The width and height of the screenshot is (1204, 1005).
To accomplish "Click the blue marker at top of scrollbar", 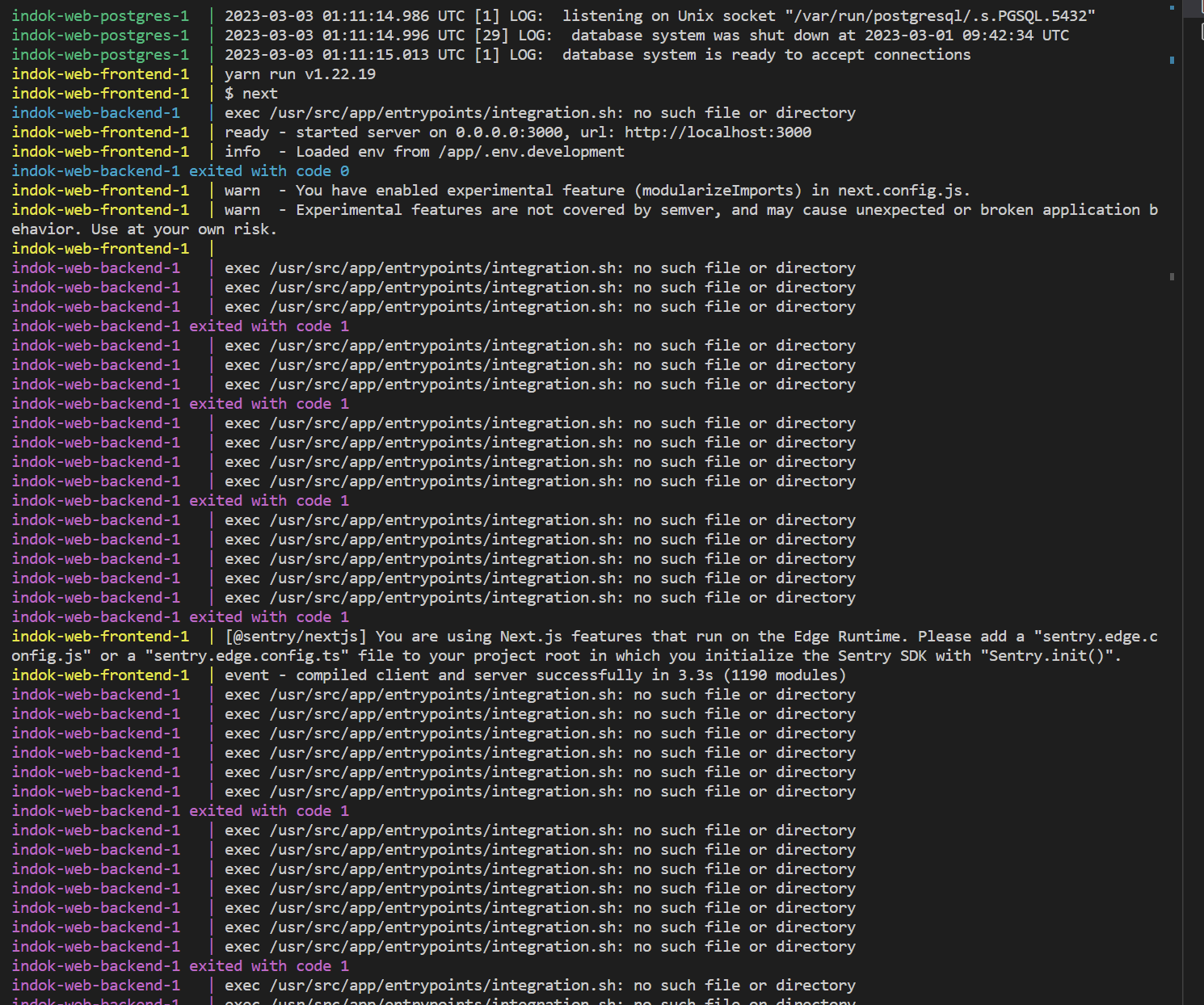I will (1172, 8).
